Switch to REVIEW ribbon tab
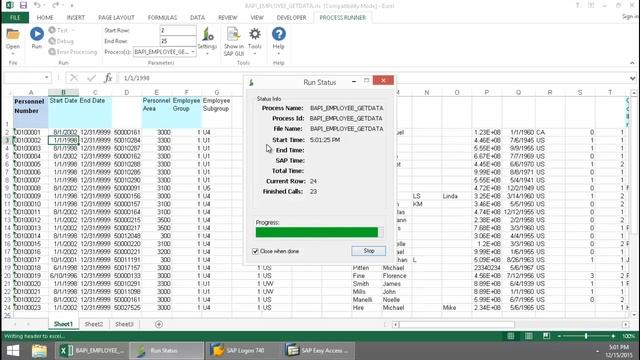 [227, 18]
